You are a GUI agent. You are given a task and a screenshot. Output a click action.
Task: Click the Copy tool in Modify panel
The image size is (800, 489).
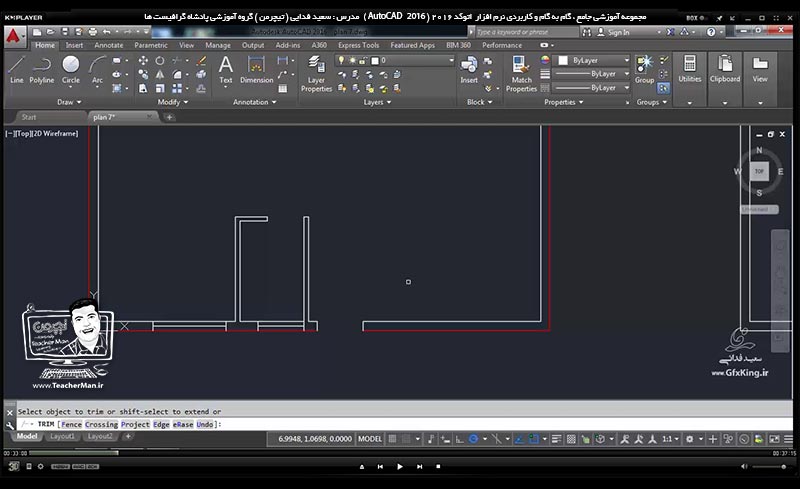pyautogui.click(x=143, y=75)
